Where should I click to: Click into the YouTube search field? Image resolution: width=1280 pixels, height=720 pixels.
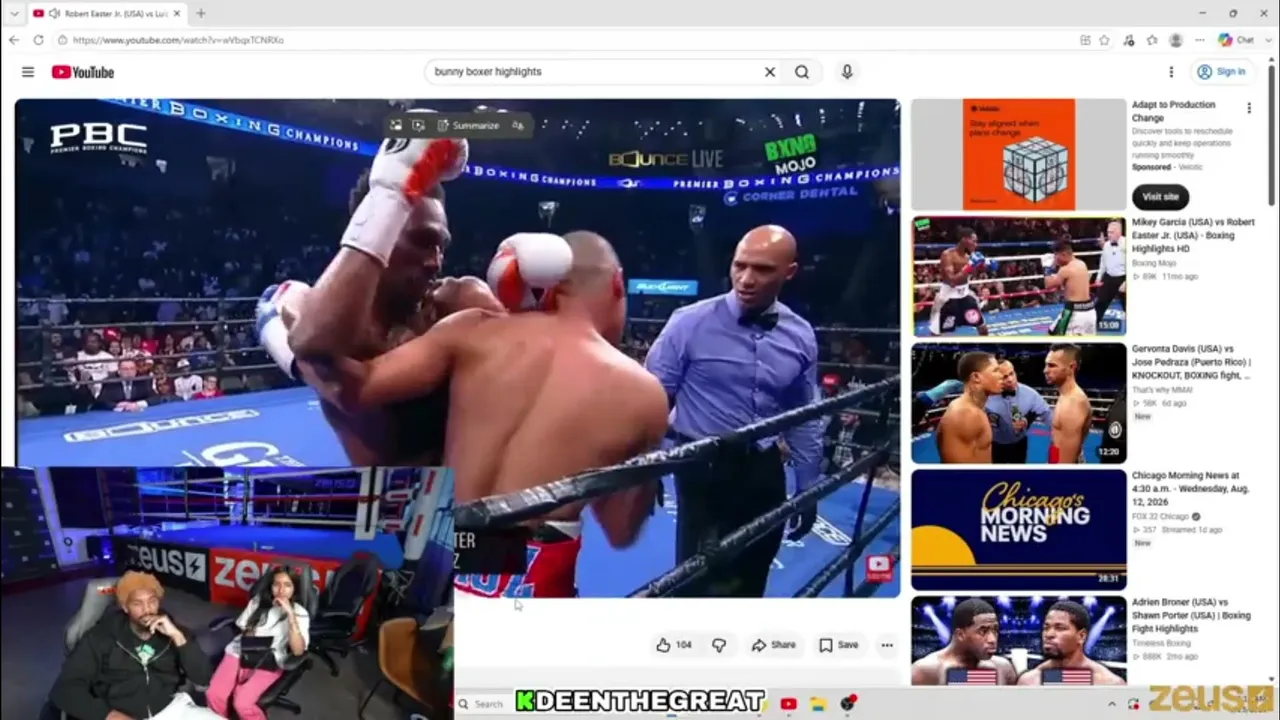[595, 72]
